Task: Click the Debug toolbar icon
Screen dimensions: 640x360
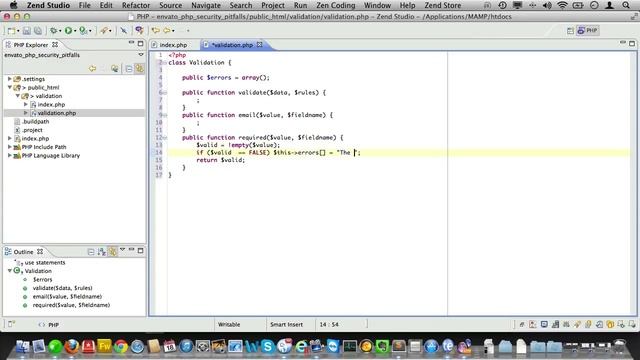Action: pyautogui.click(x=53, y=31)
